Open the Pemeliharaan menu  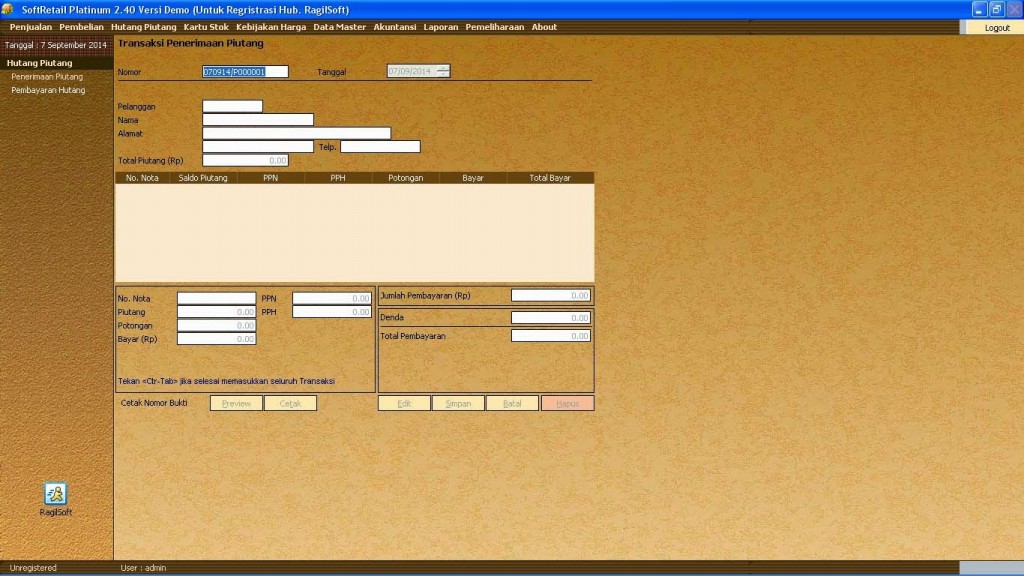coord(494,27)
